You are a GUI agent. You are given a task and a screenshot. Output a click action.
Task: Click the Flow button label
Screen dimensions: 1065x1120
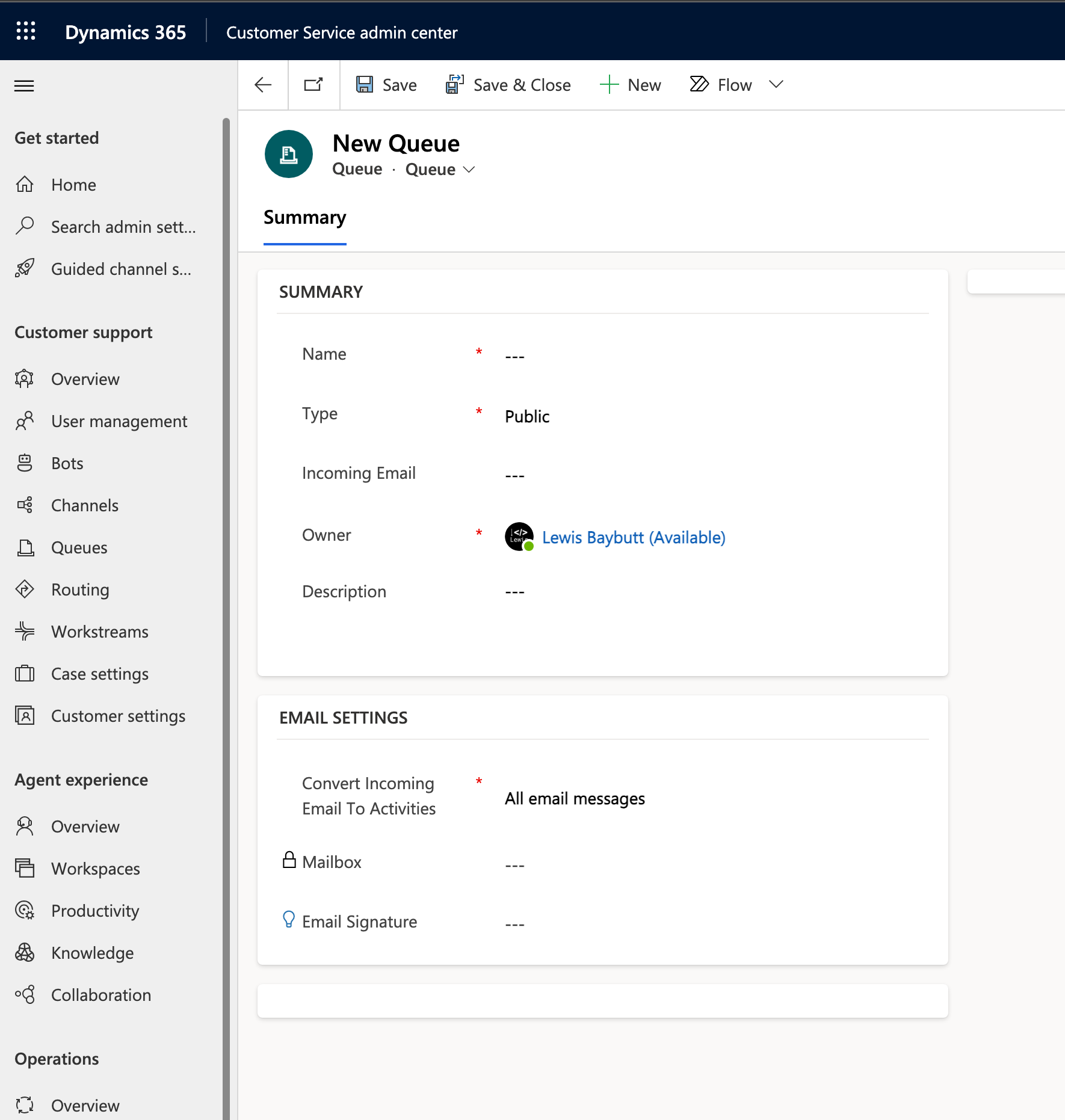735,85
